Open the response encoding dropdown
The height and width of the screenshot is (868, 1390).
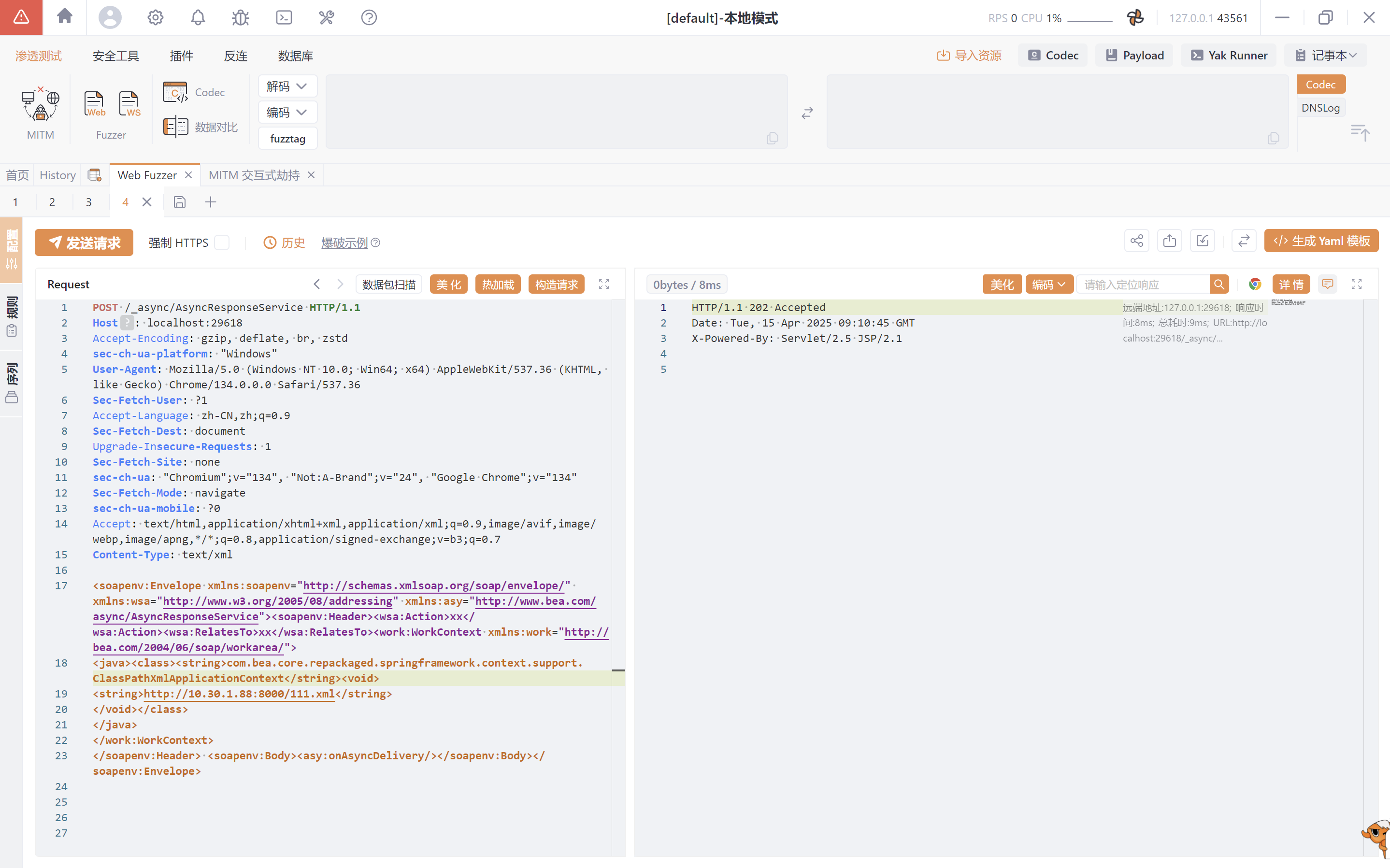pos(1048,284)
